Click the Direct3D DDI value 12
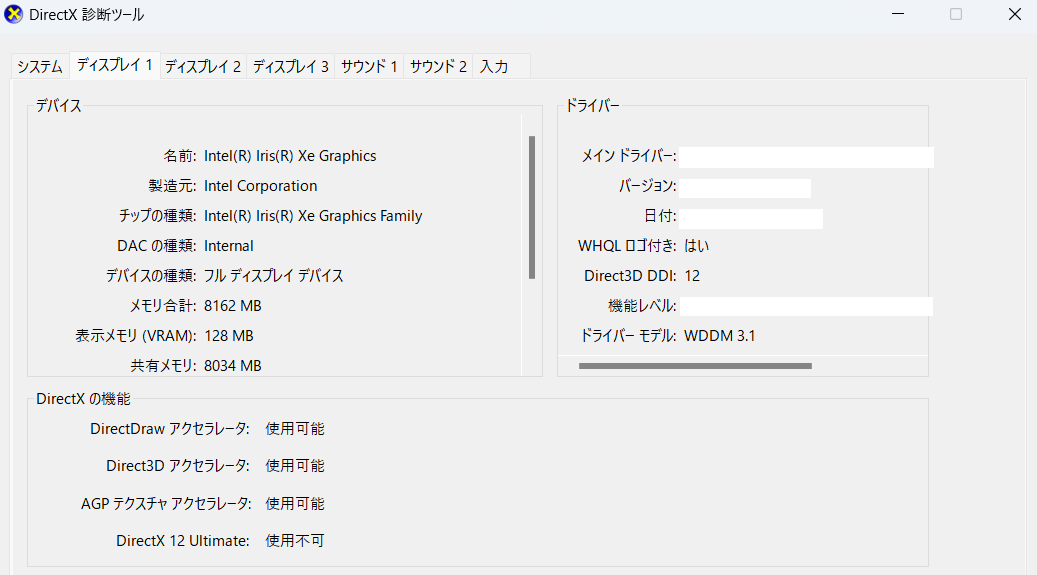 tap(692, 276)
